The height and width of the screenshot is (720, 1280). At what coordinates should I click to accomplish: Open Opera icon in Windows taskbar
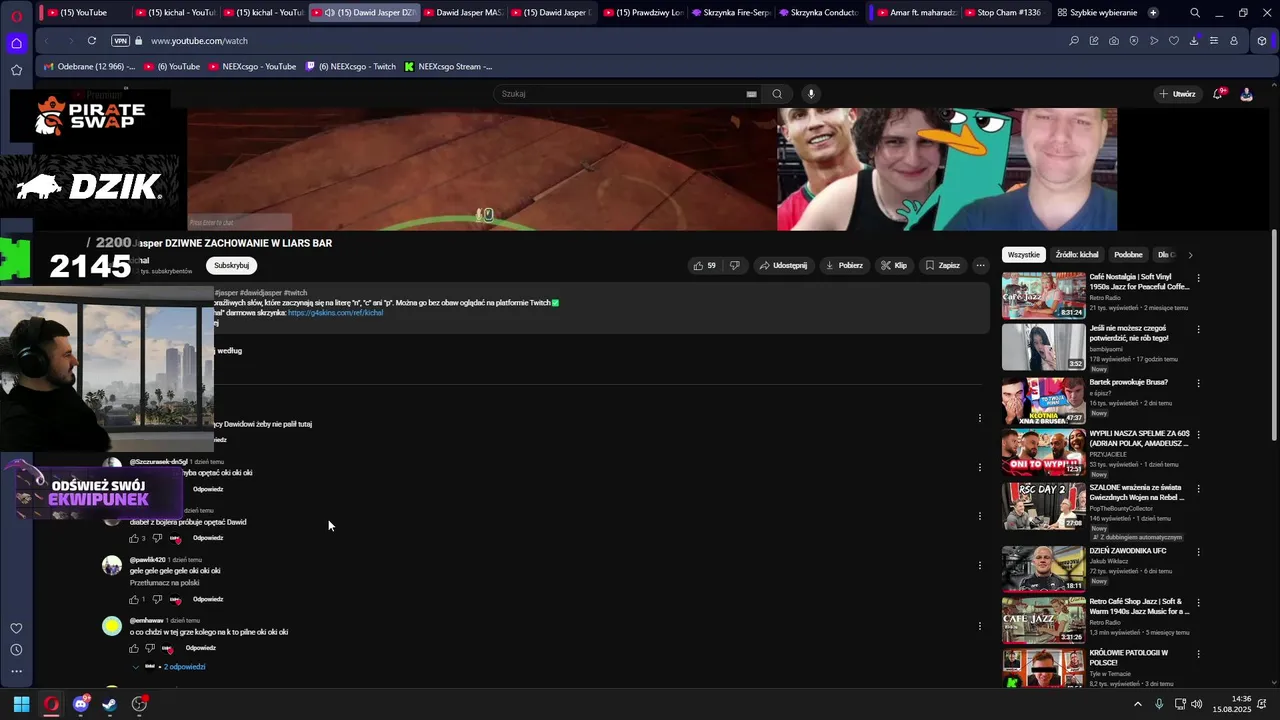(x=51, y=704)
